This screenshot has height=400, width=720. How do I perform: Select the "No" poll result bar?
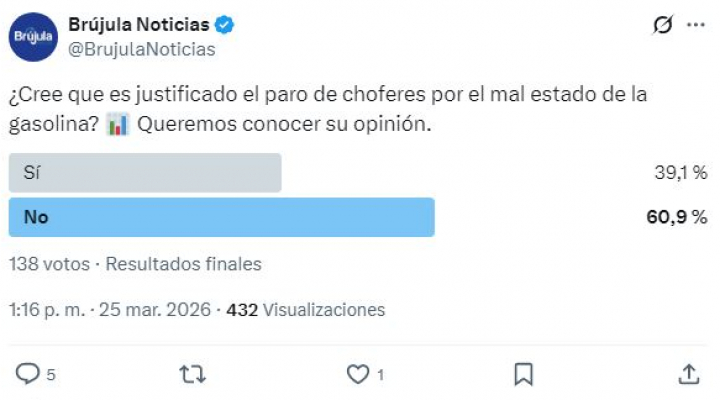click(221, 217)
